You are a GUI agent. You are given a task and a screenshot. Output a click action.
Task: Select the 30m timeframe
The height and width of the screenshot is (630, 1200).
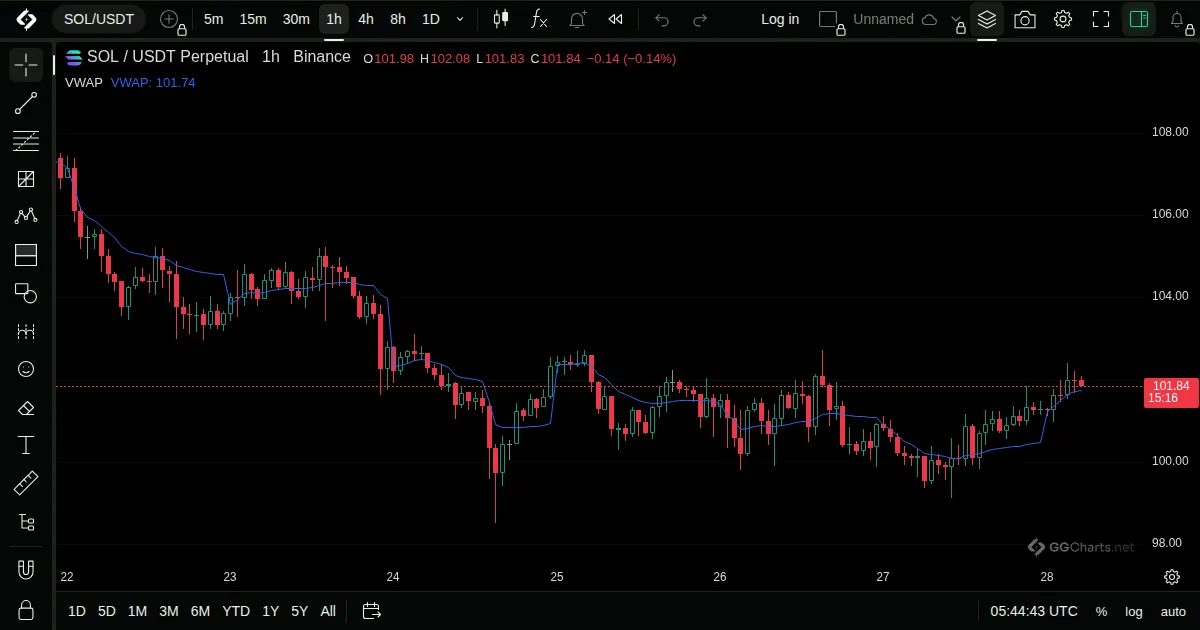(296, 19)
